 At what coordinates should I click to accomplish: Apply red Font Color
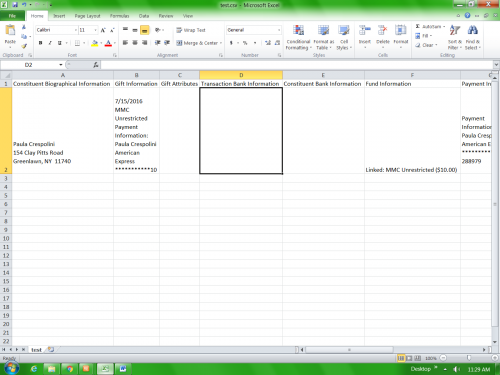[108, 43]
